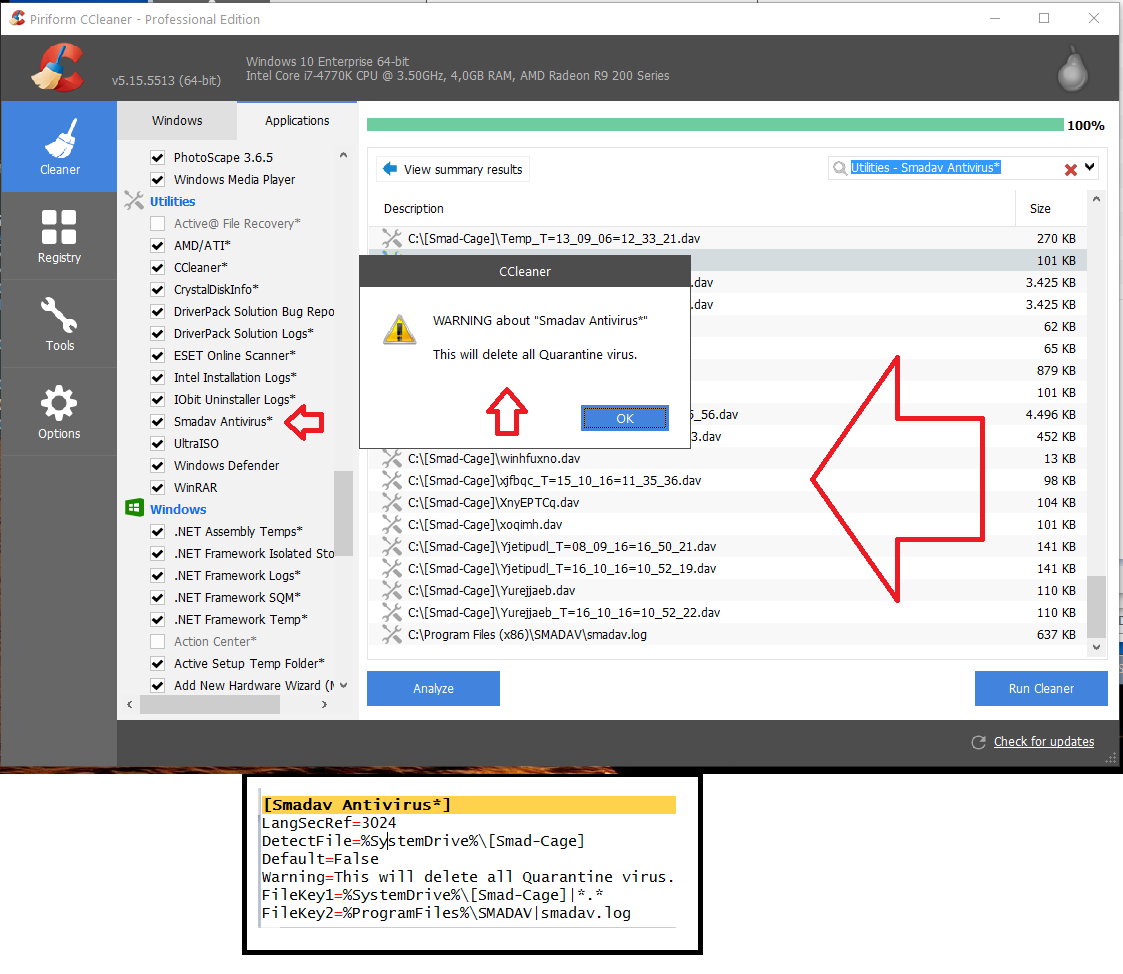Click the magnifier icon in search box
1123x974 pixels.
(x=839, y=168)
